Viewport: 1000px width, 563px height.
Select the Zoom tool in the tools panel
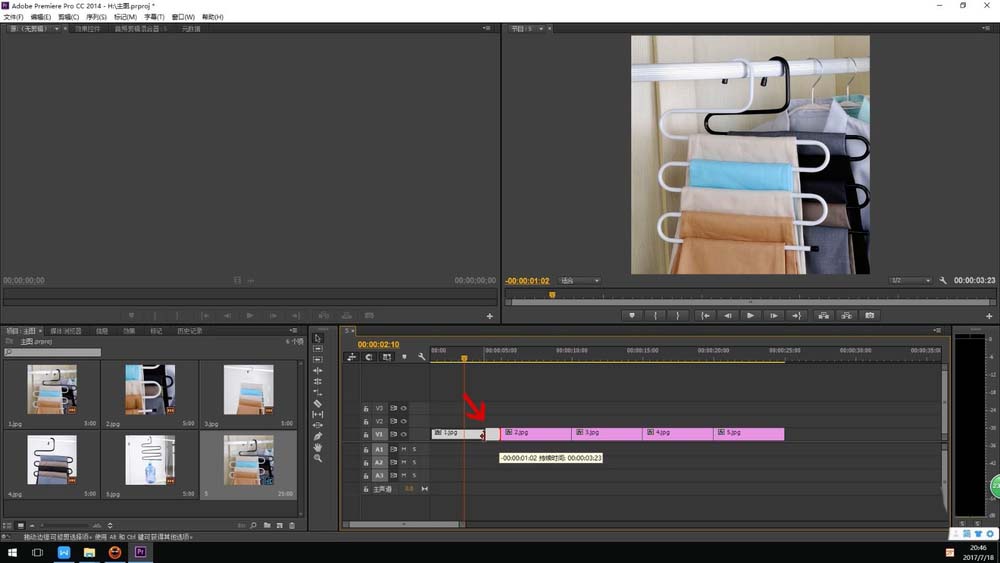pyautogui.click(x=318, y=458)
